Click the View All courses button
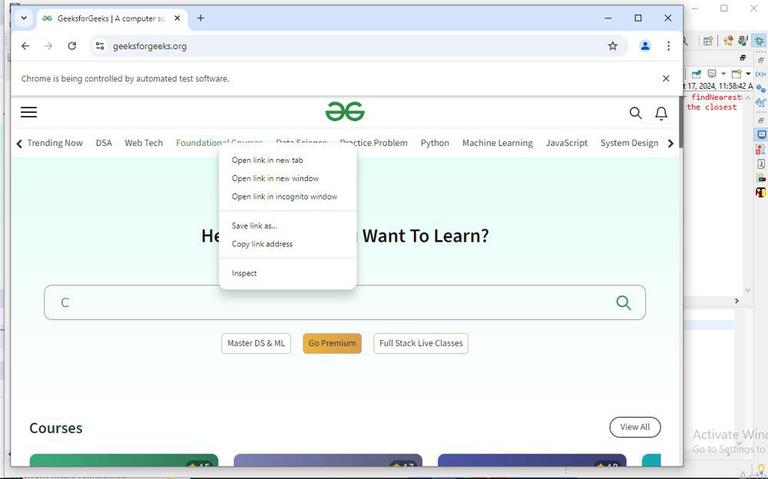This screenshot has width=768, height=479. coord(635,427)
